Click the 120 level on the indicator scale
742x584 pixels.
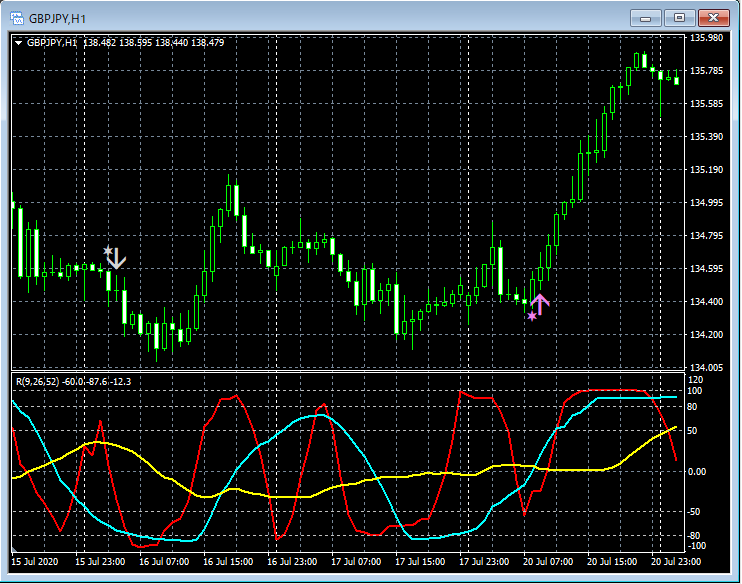click(x=695, y=380)
